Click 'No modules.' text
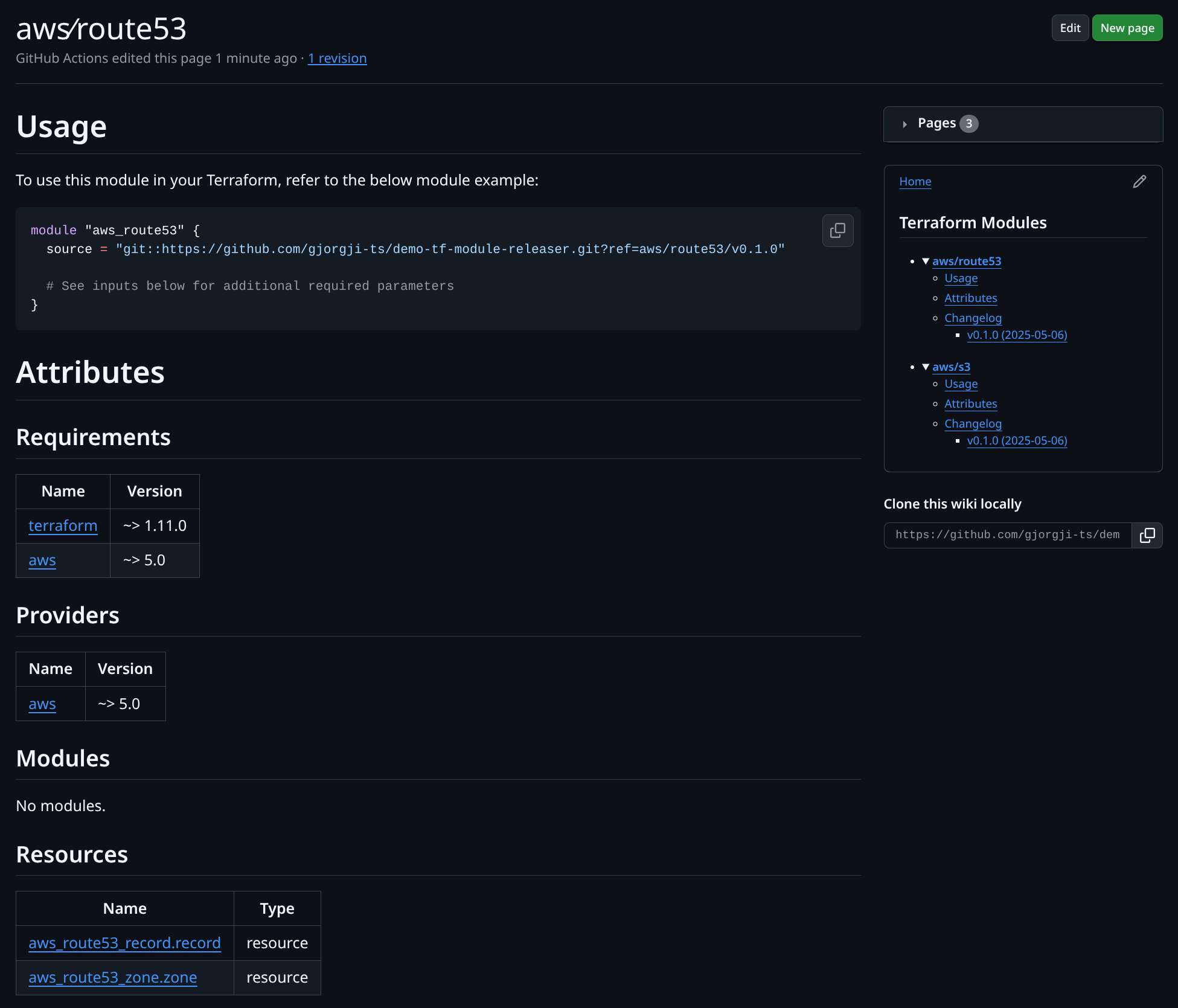Viewport: 1178px width, 1008px height. (60, 806)
